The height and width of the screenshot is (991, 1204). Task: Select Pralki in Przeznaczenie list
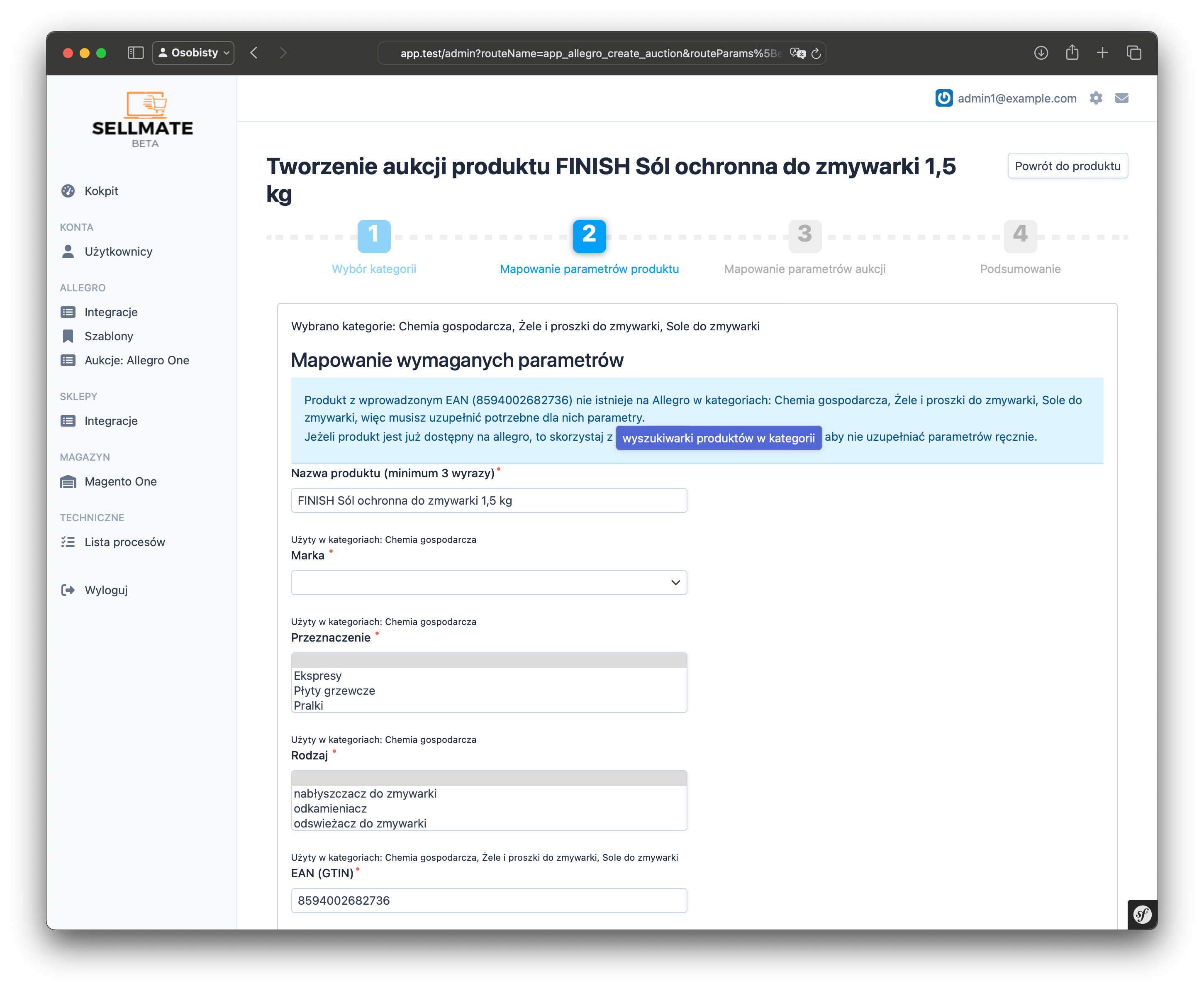(x=488, y=705)
